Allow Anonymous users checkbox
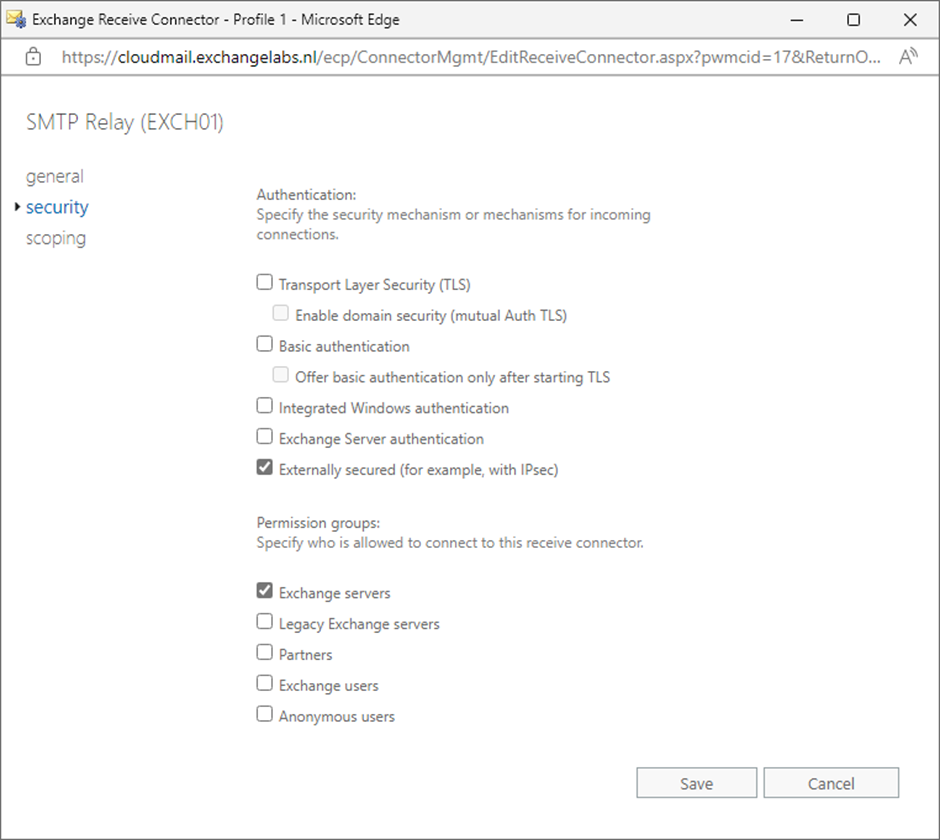Image resolution: width=940 pixels, height=840 pixels. coord(264,713)
